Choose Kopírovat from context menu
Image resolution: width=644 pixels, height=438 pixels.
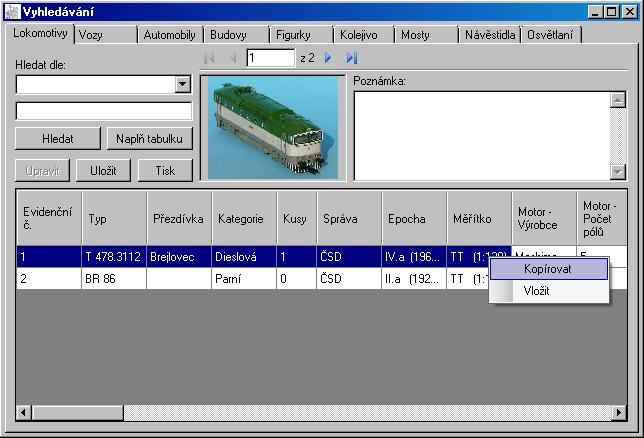pyautogui.click(x=548, y=268)
